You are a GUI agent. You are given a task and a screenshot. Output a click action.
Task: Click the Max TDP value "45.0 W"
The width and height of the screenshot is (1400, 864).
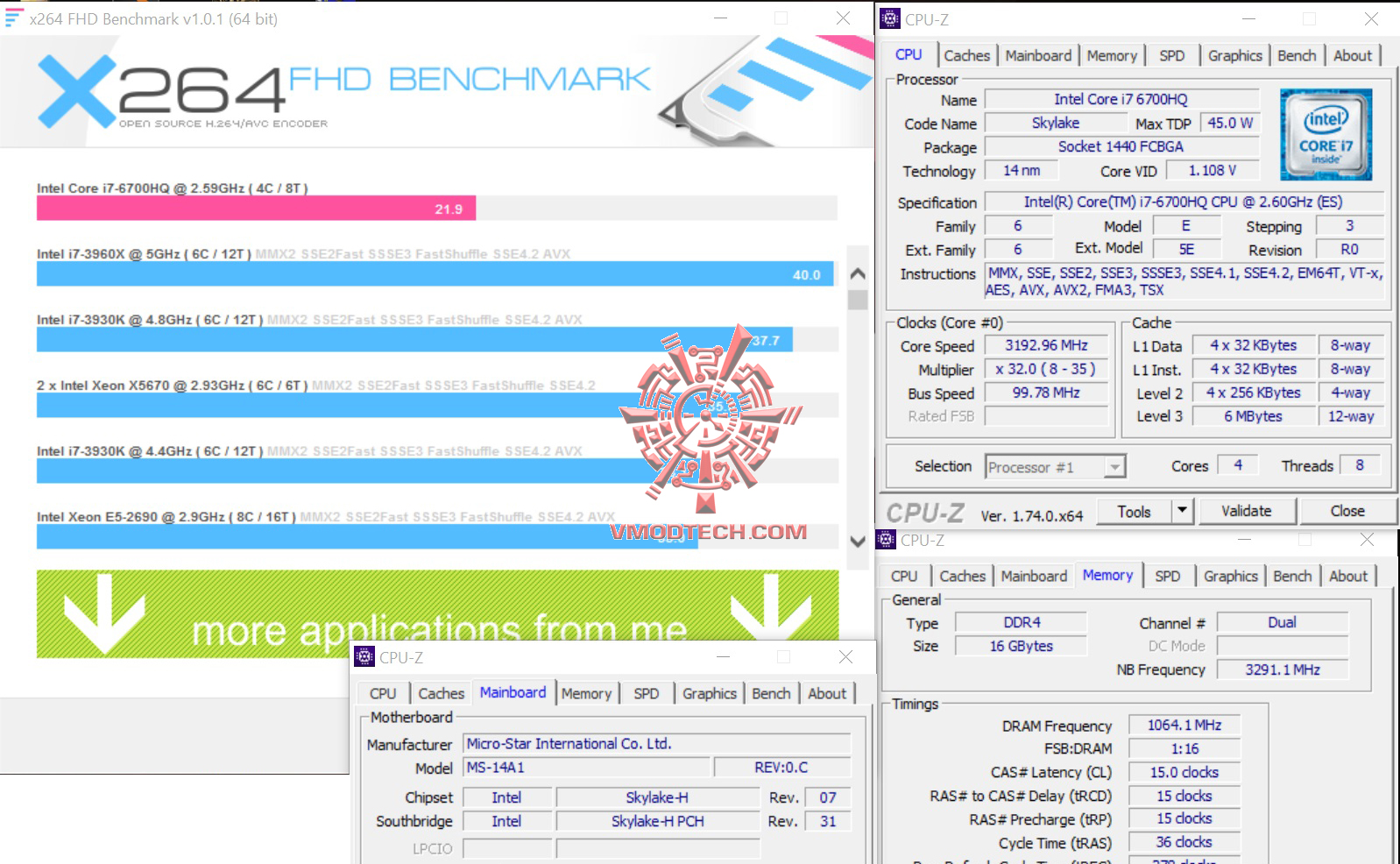[1229, 124]
